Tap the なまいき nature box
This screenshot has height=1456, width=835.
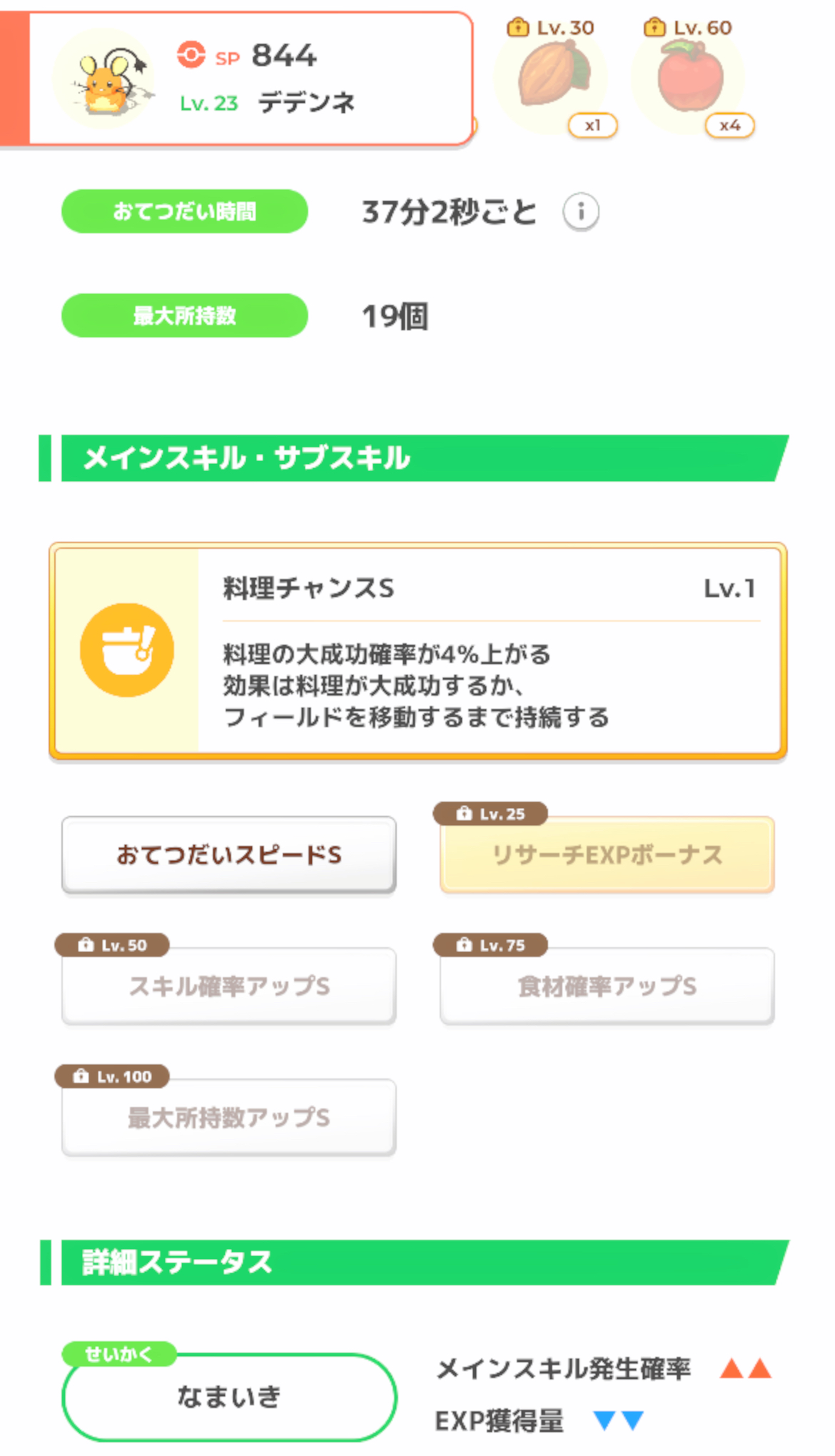(x=229, y=1397)
